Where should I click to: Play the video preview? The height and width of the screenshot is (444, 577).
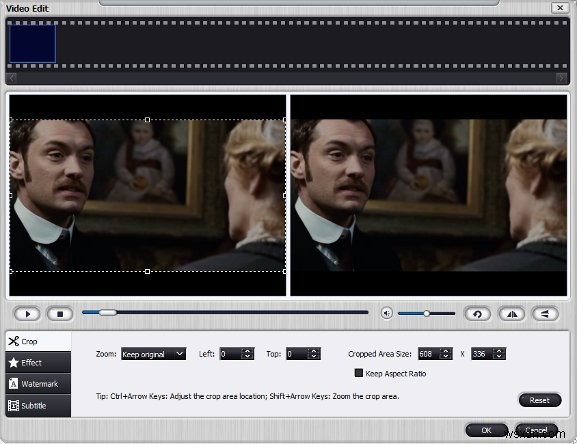click(27, 314)
